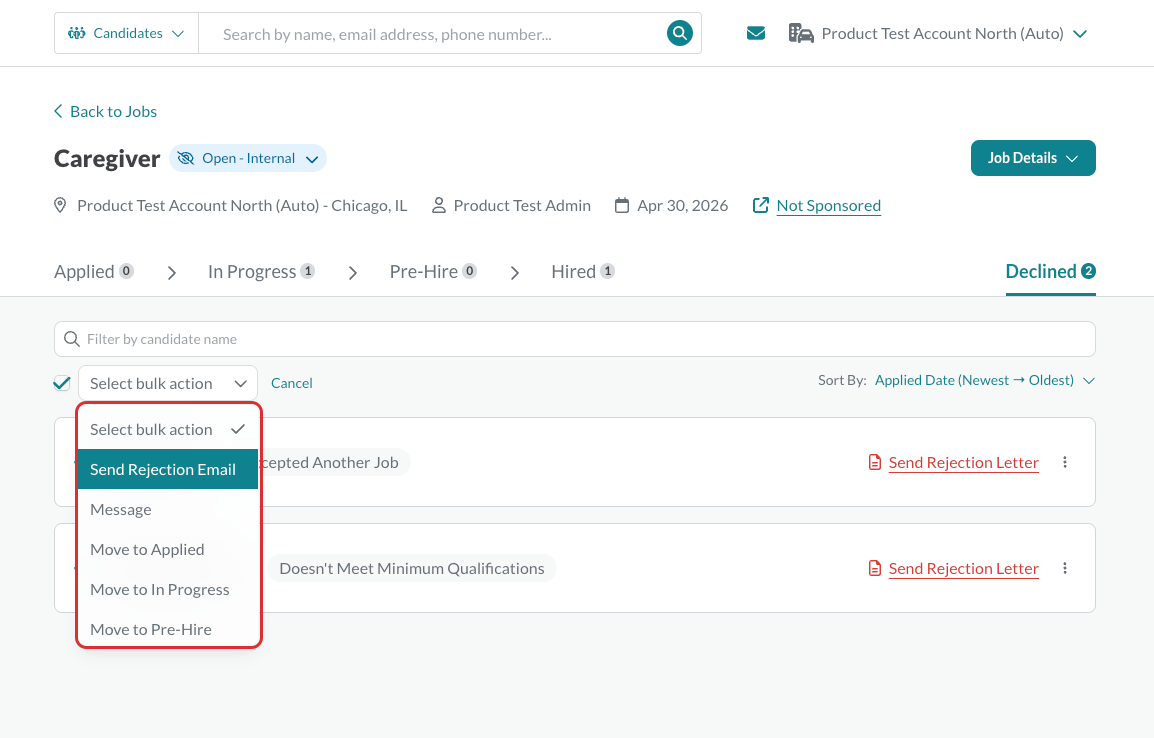
Task: Select Message from bulk action list
Action: coord(168,509)
